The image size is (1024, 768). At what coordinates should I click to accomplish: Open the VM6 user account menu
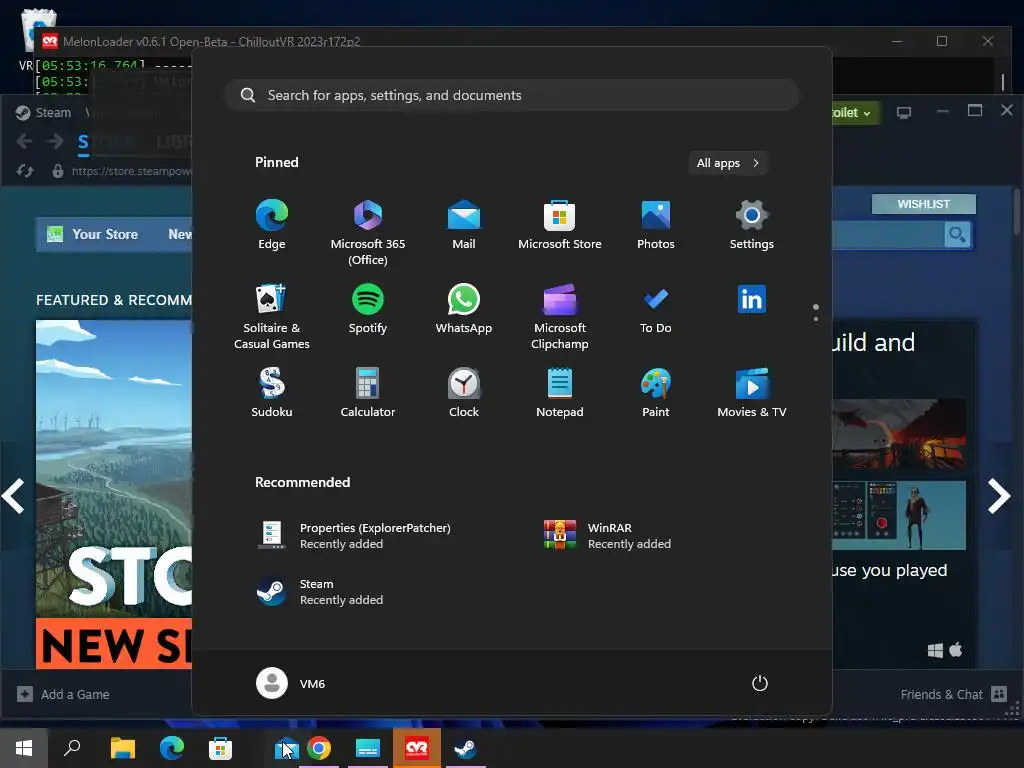coord(291,683)
